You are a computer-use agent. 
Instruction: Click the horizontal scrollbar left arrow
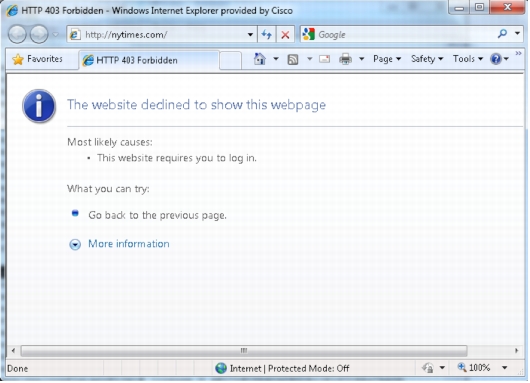[13, 351]
